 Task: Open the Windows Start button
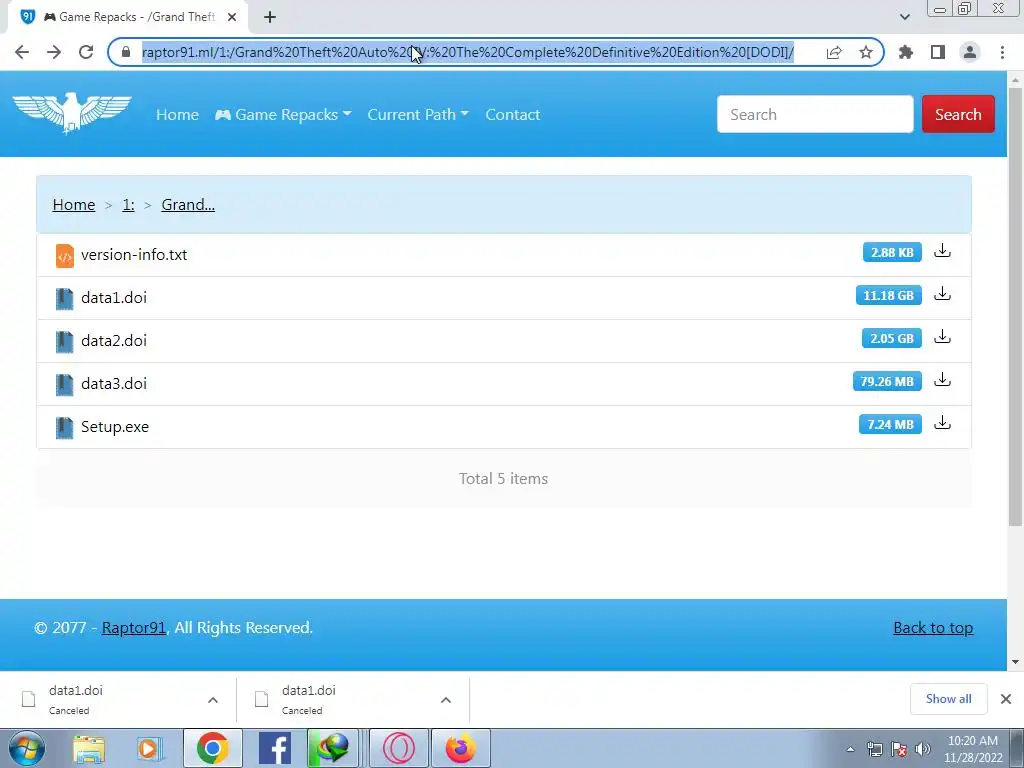click(x=27, y=748)
